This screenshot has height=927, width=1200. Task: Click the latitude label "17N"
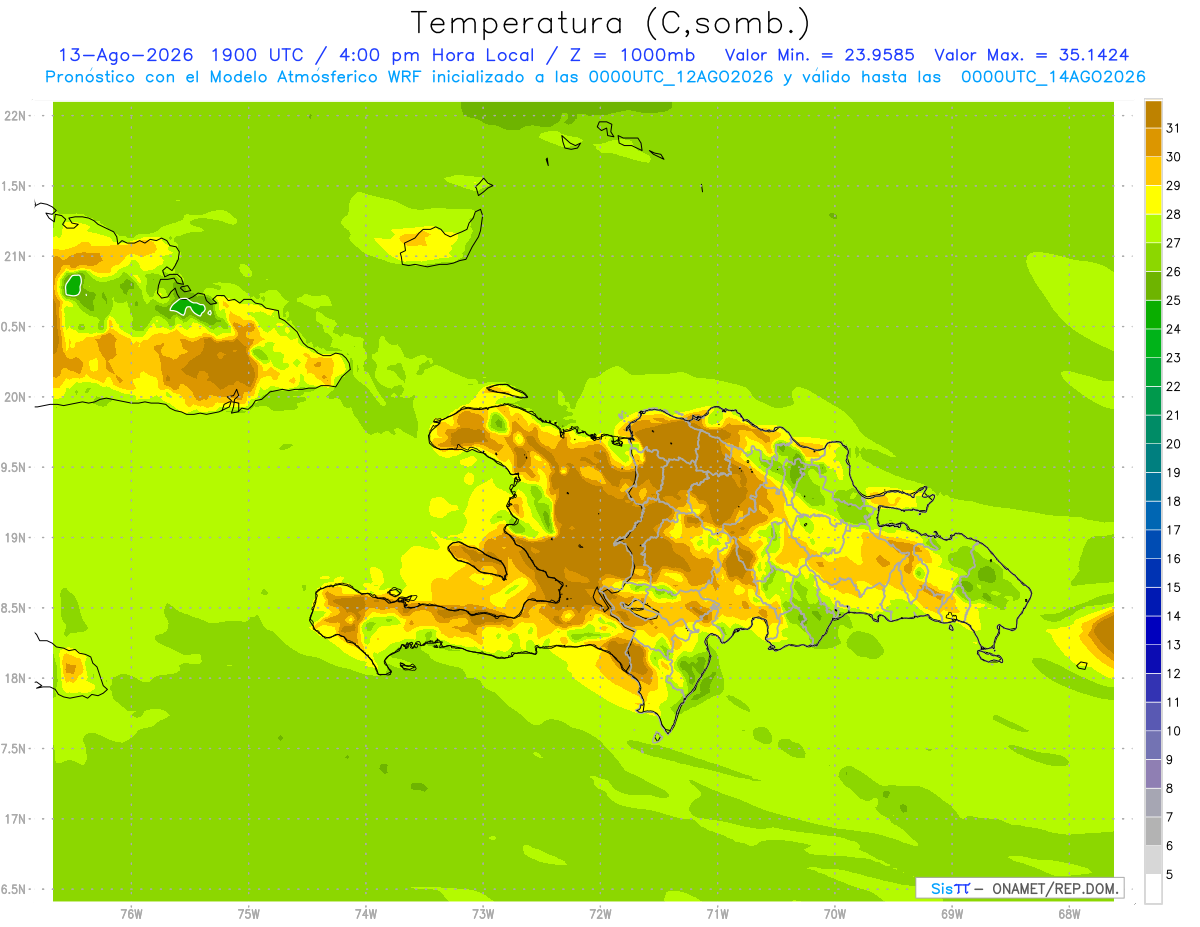tap(17, 819)
